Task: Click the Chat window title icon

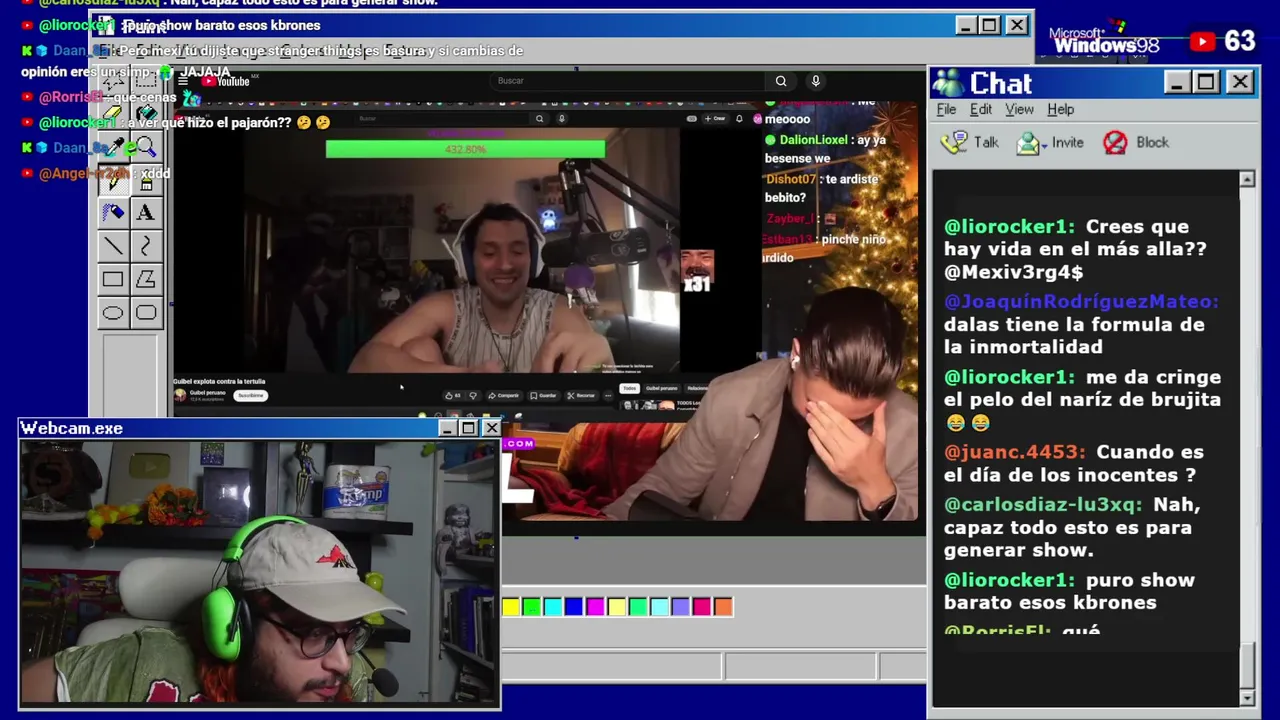Action: click(947, 83)
